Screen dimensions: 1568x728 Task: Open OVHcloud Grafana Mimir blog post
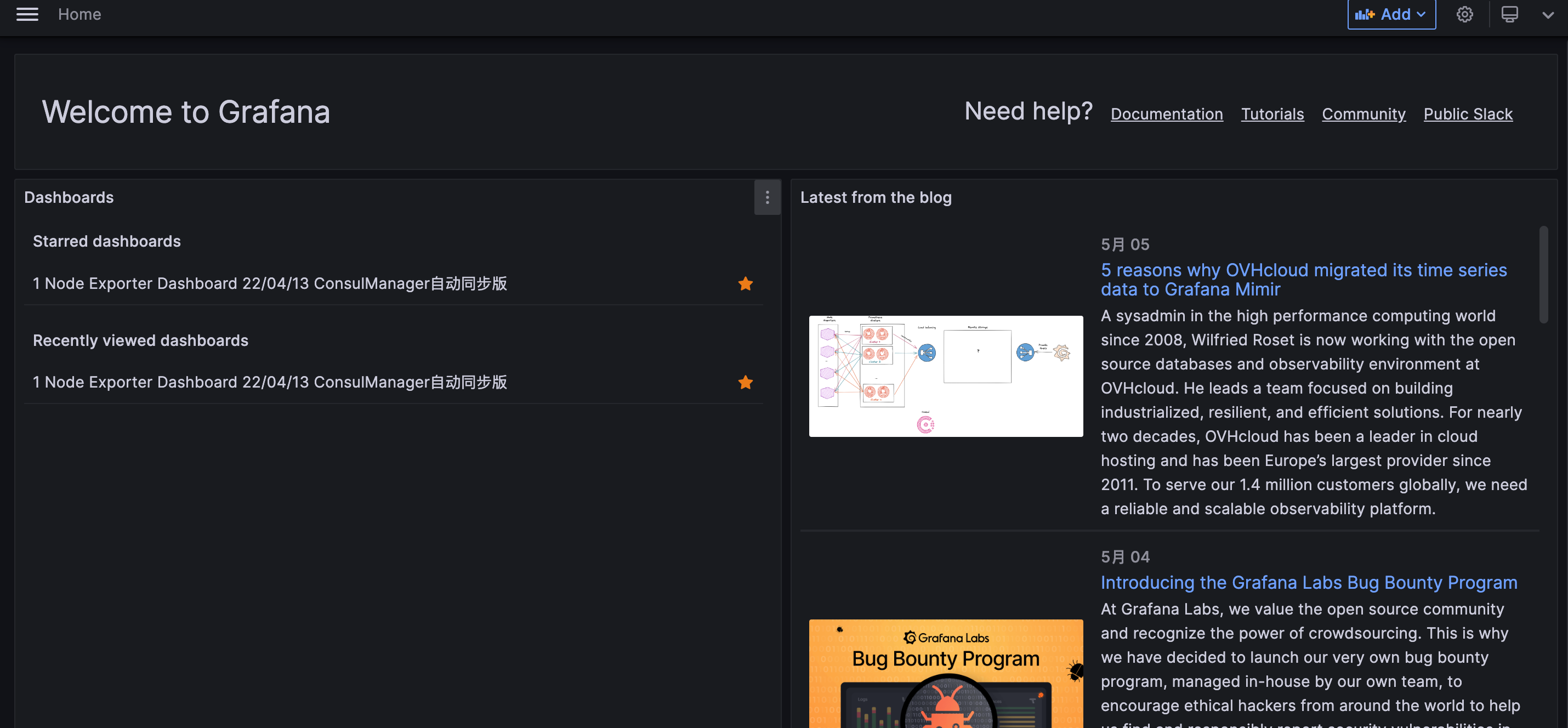(1303, 280)
